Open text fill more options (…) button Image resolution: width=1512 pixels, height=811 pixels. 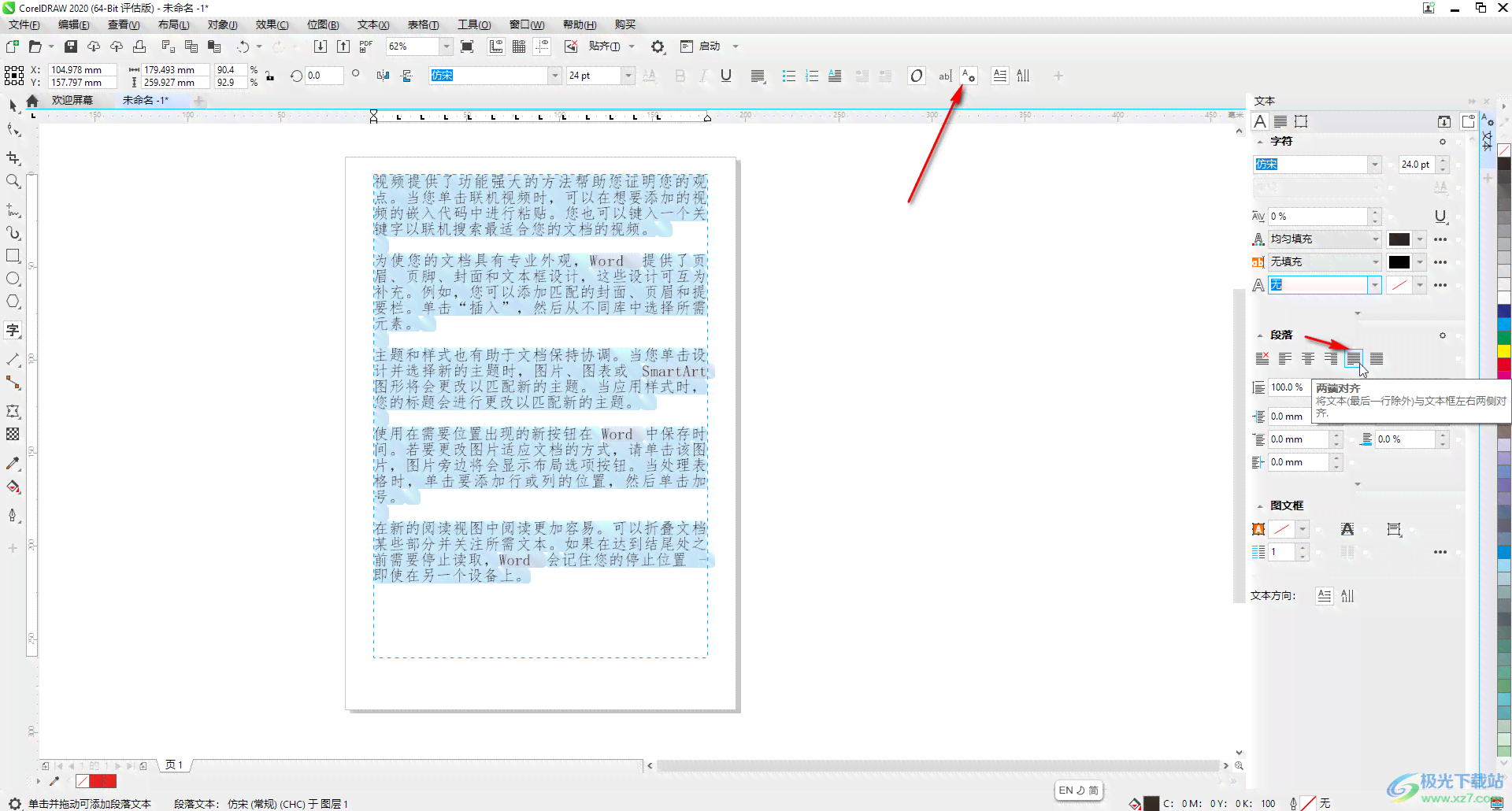point(1440,239)
